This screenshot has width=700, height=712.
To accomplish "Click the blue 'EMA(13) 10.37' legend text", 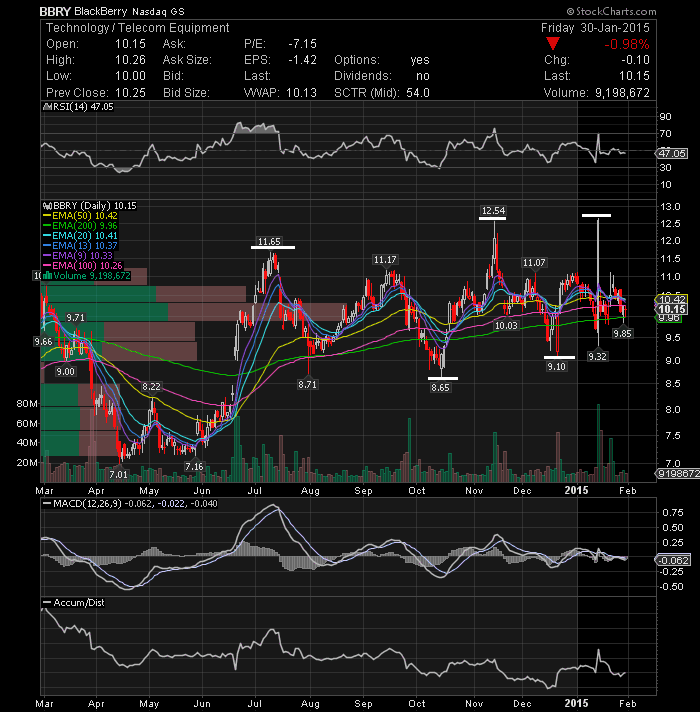I will coord(85,246).
